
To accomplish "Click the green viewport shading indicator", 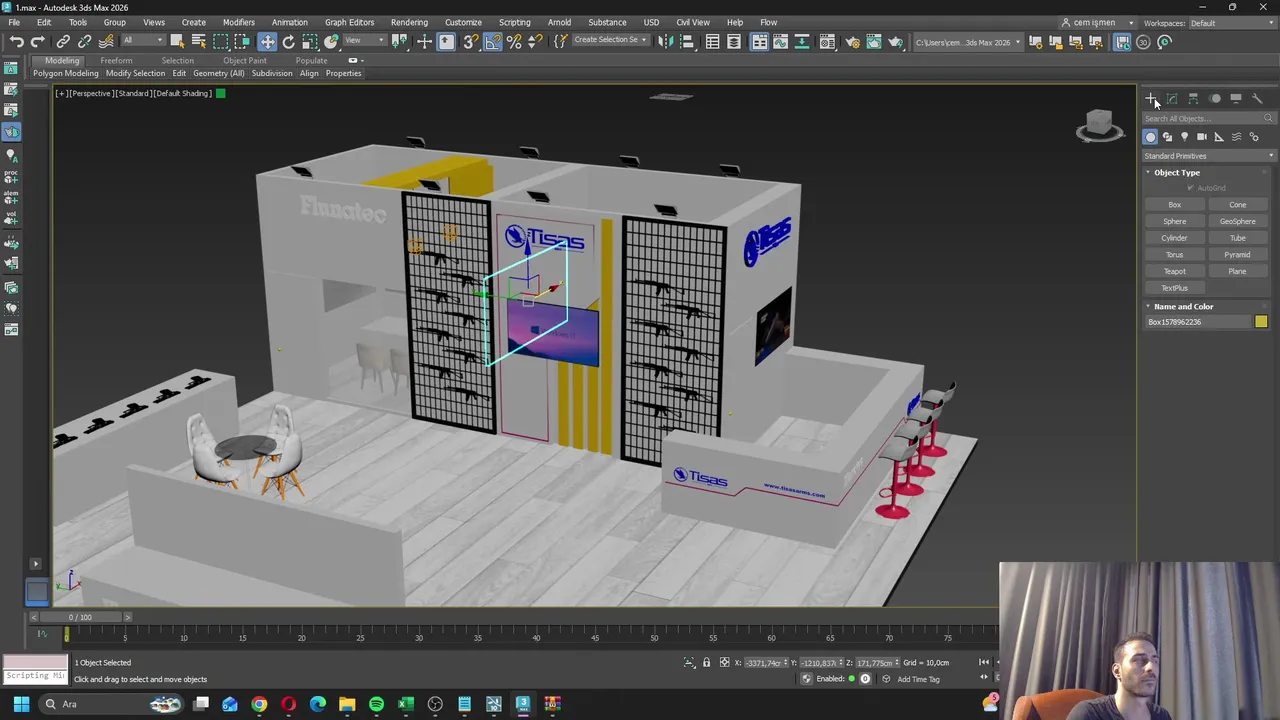I will pos(221,93).
